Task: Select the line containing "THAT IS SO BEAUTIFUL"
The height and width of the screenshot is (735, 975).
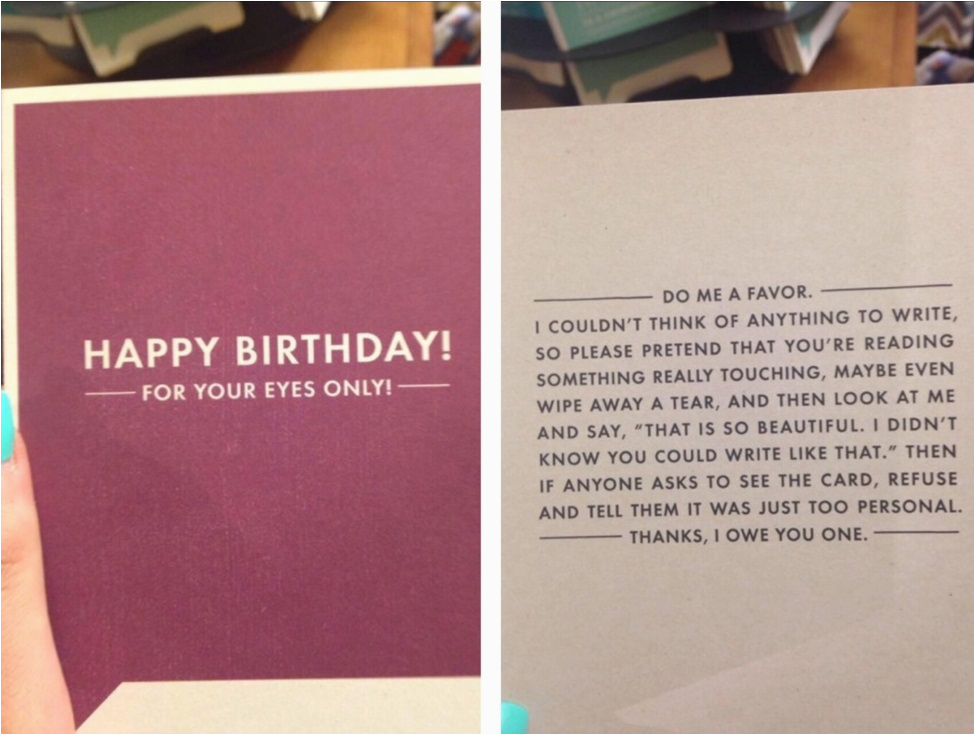Action: point(747,428)
